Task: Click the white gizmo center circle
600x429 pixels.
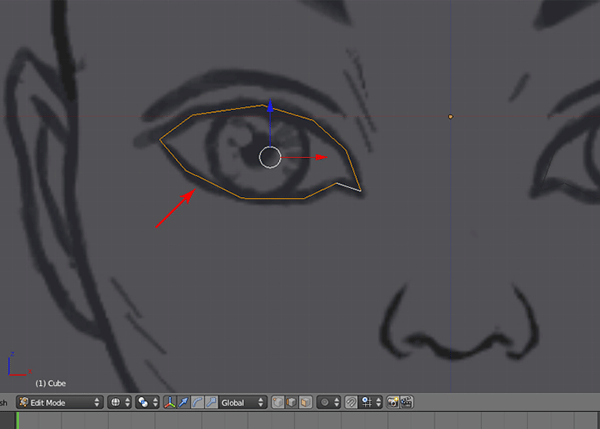Action: [x=270, y=157]
